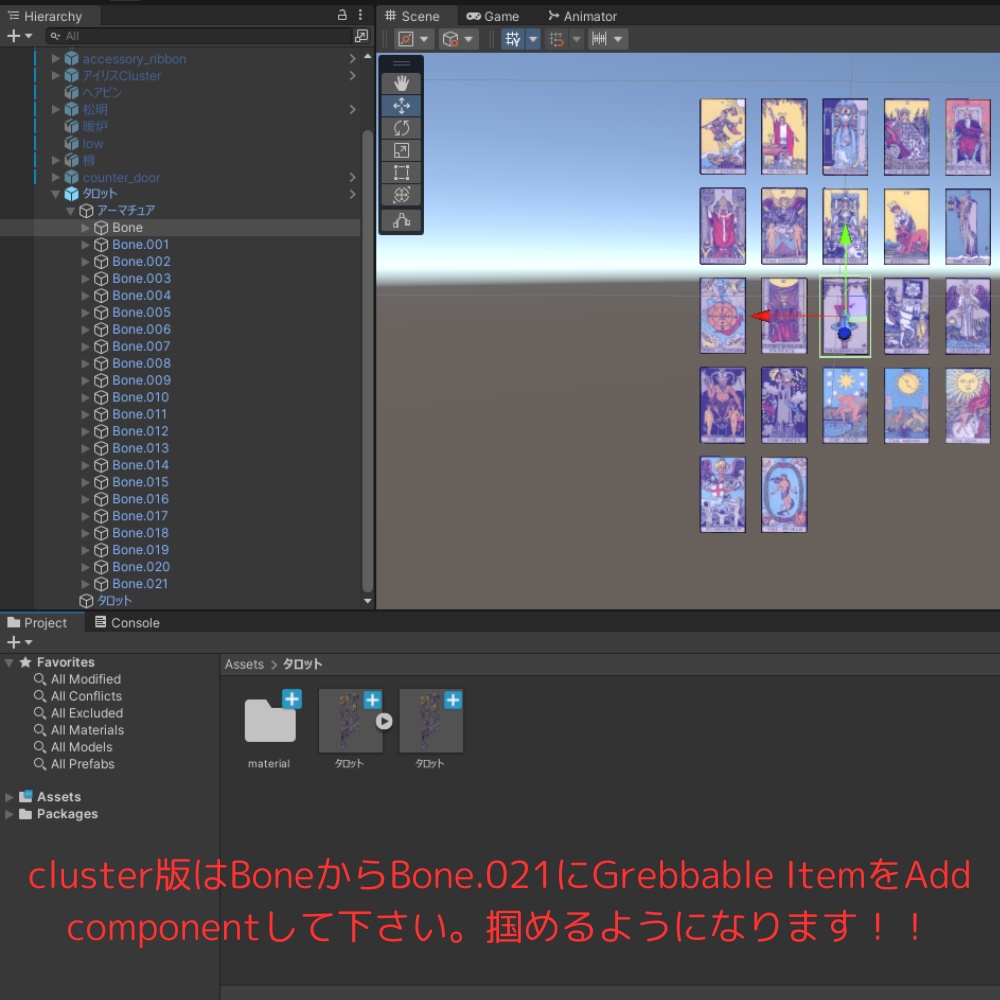Screen dimensions: 1000x1000
Task: Select the Hand view tool
Action: (x=401, y=82)
